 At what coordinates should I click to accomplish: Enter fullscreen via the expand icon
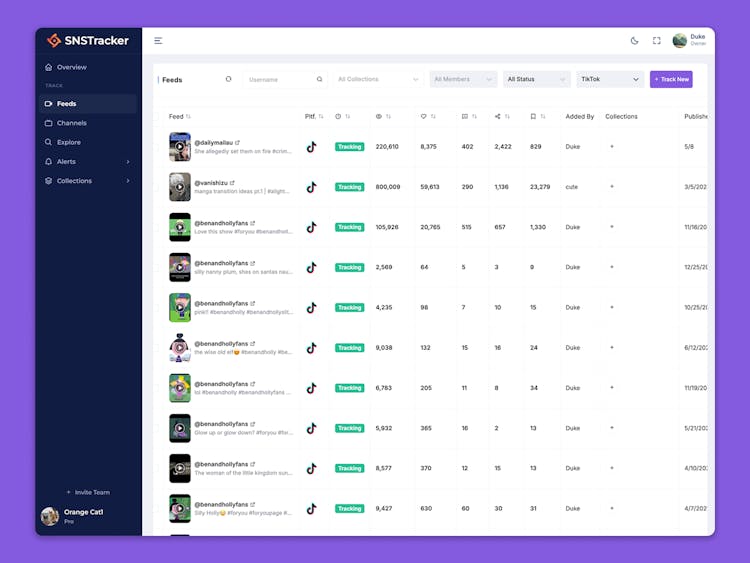pyautogui.click(x=656, y=41)
